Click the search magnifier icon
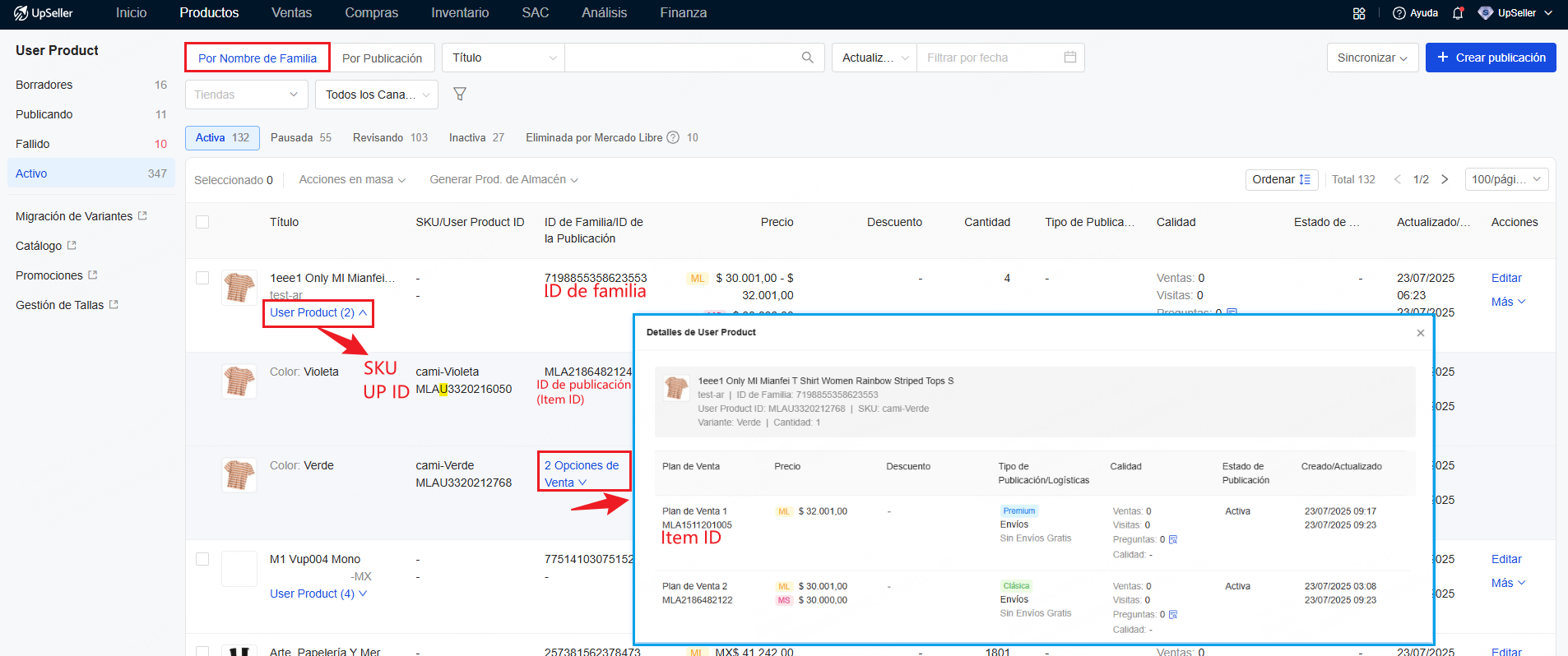Image resolution: width=1568 pixels, height=656 pixels. pos(807,58)
